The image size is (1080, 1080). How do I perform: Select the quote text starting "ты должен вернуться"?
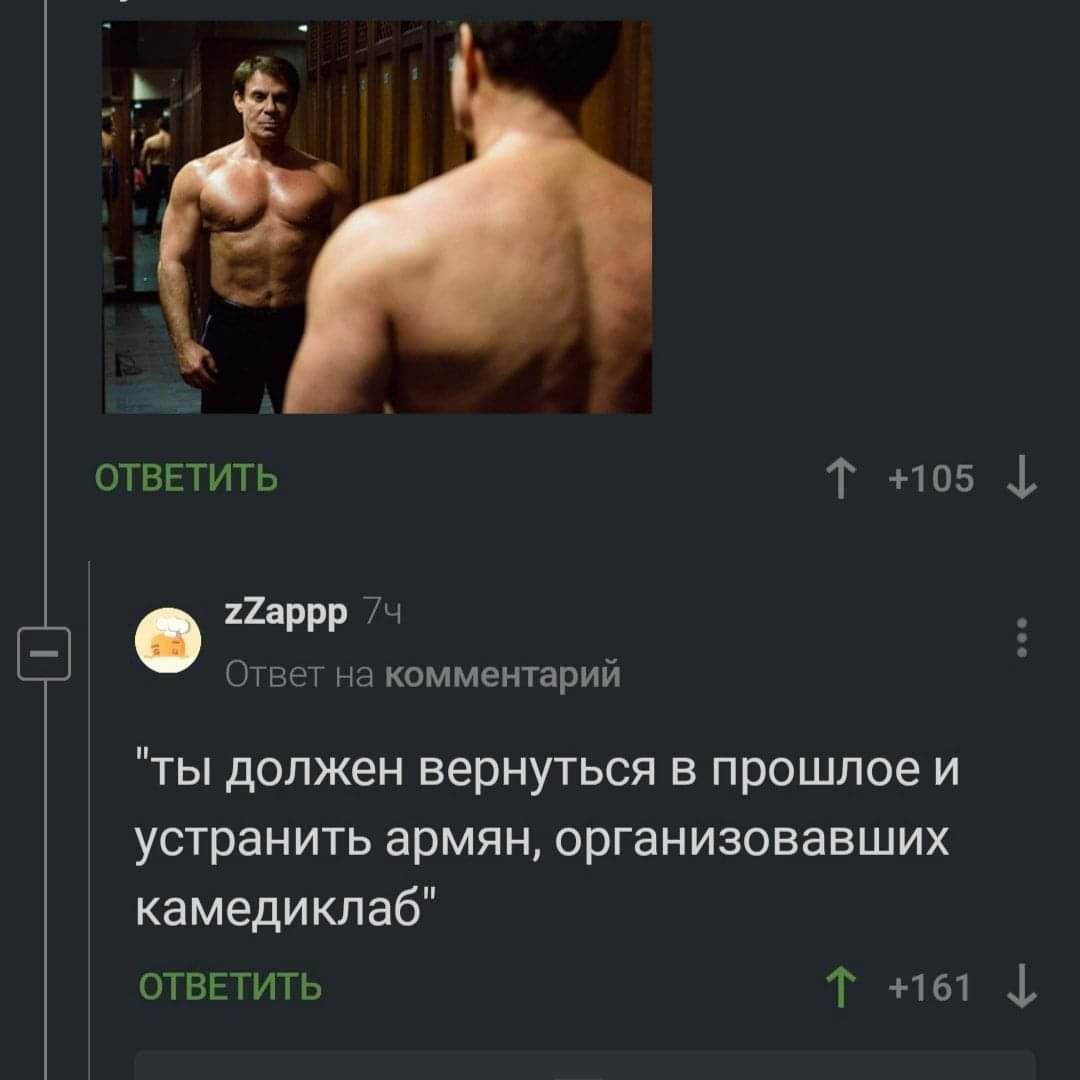(547, 839)
